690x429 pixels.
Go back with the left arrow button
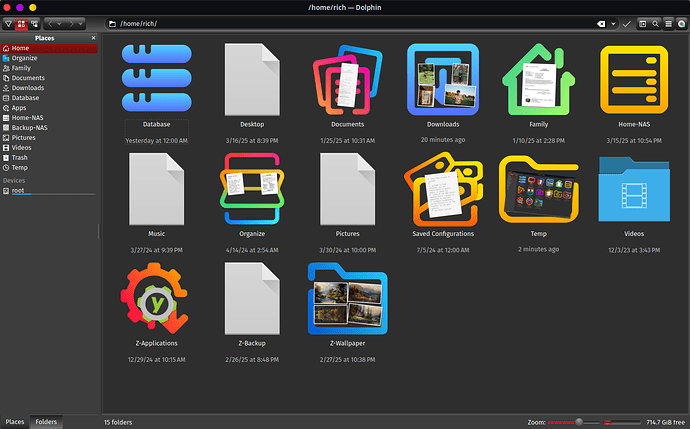(50, 24)
